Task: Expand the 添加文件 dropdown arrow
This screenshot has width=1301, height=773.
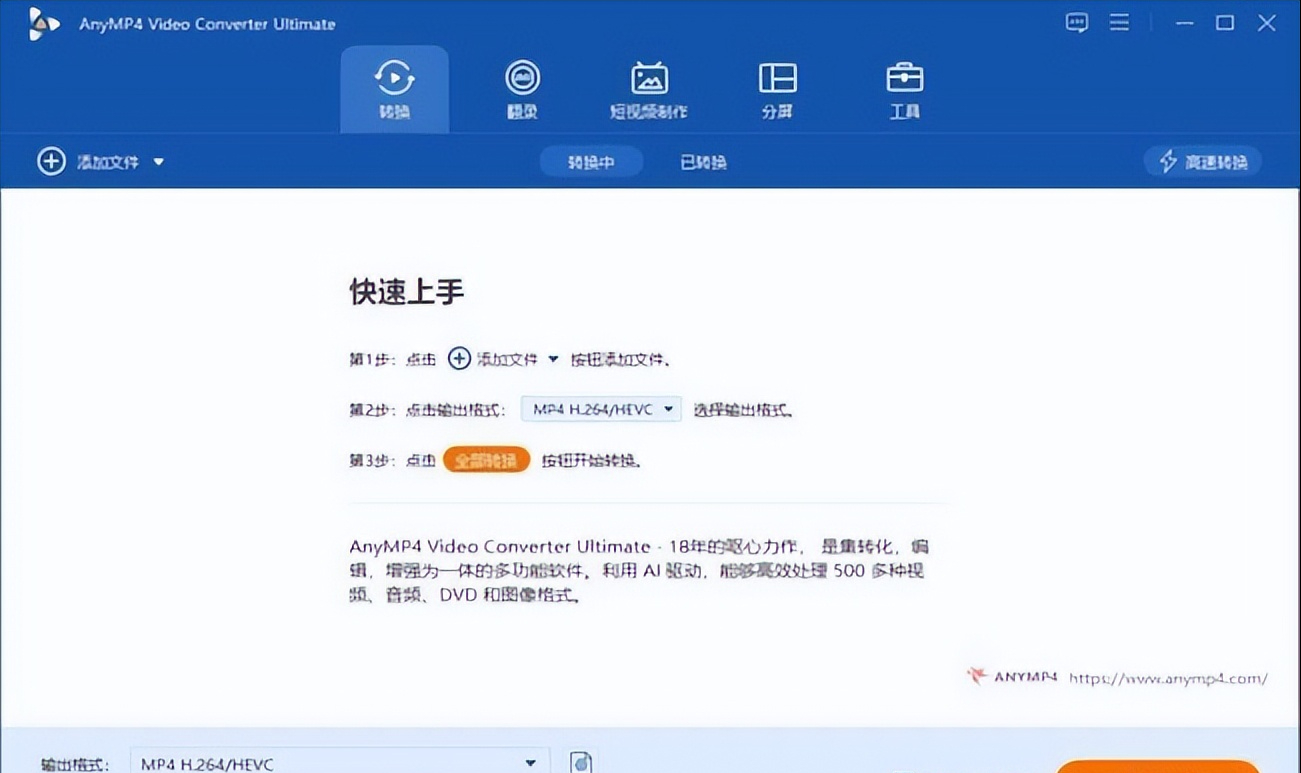Action: [160, 161]
